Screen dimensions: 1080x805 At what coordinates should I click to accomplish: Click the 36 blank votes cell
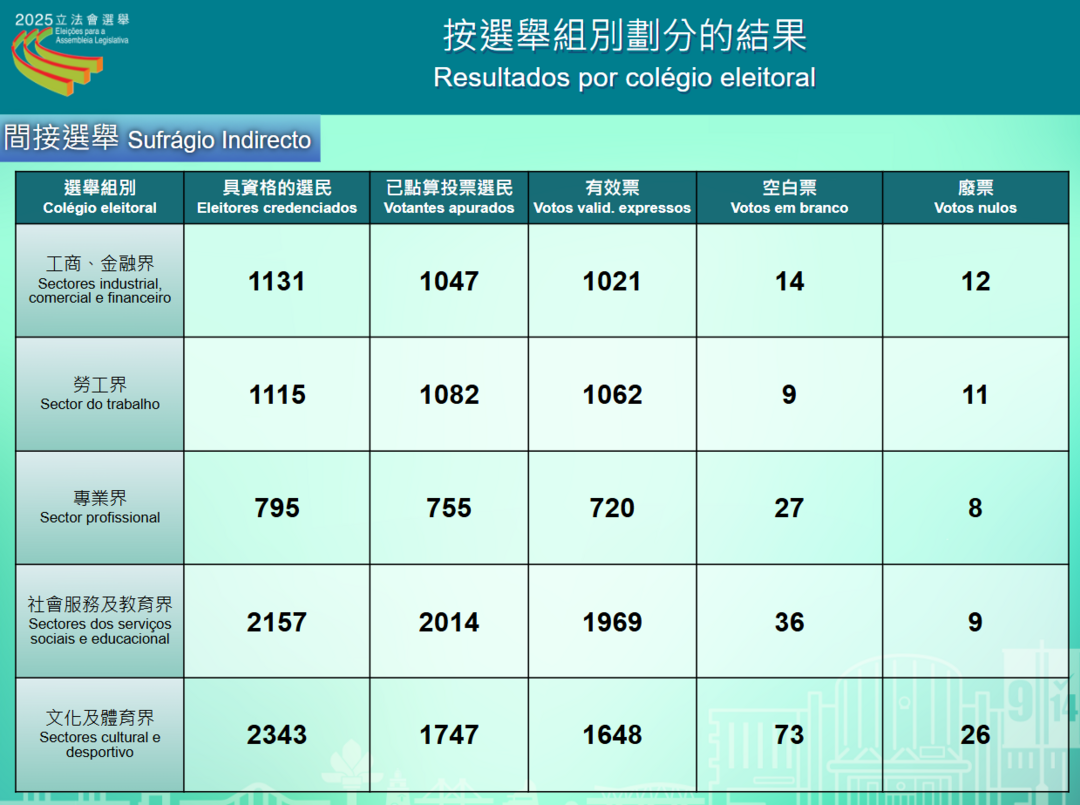pos(789,622)
